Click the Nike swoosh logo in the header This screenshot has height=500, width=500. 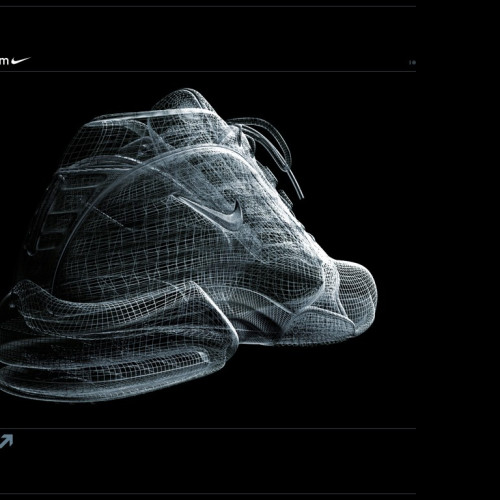(21, 61)
